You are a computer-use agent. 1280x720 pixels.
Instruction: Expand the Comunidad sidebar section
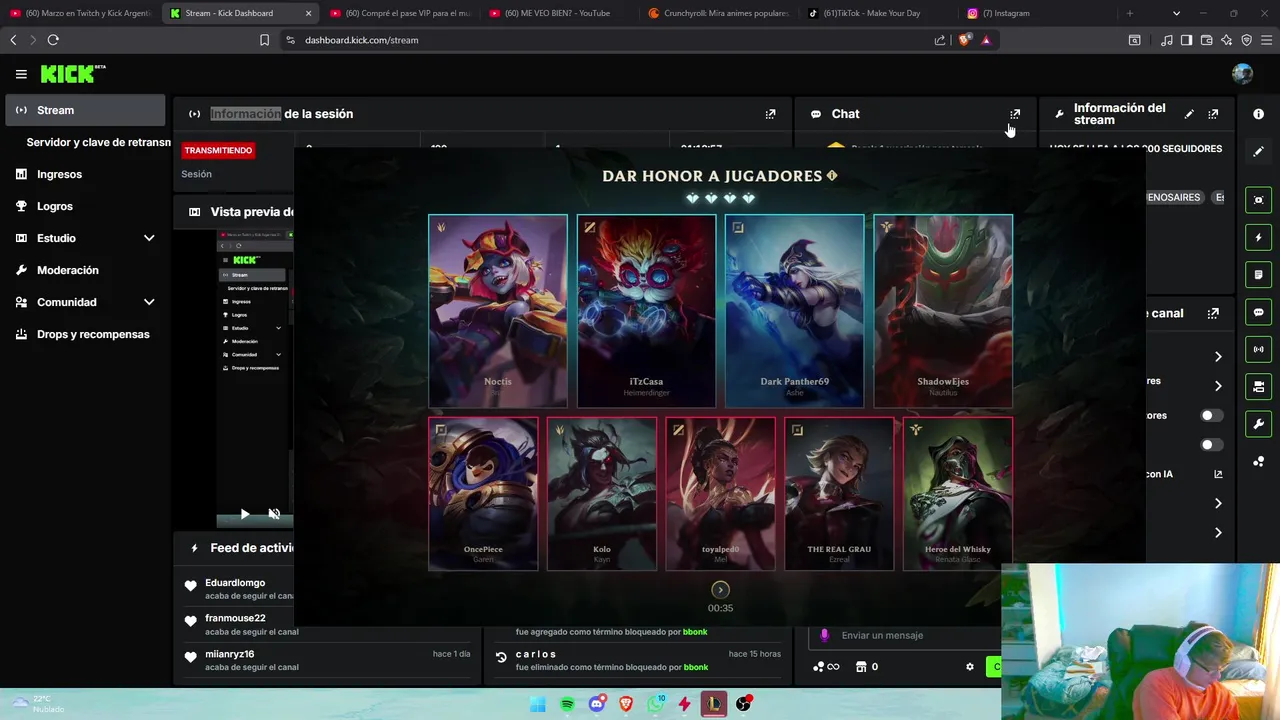click(x=149, y=302)
